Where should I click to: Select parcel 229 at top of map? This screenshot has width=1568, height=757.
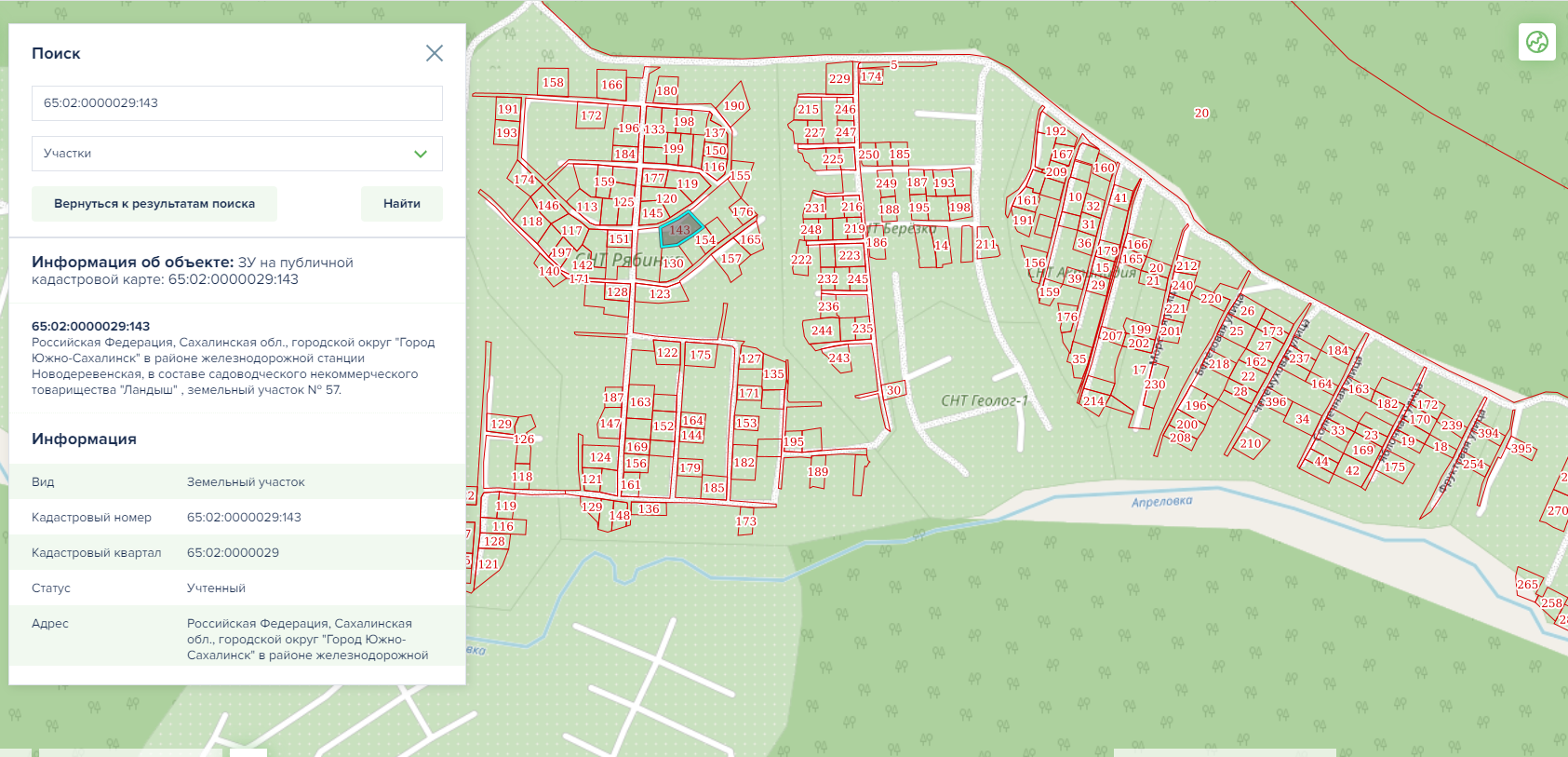tap(839, 78)
